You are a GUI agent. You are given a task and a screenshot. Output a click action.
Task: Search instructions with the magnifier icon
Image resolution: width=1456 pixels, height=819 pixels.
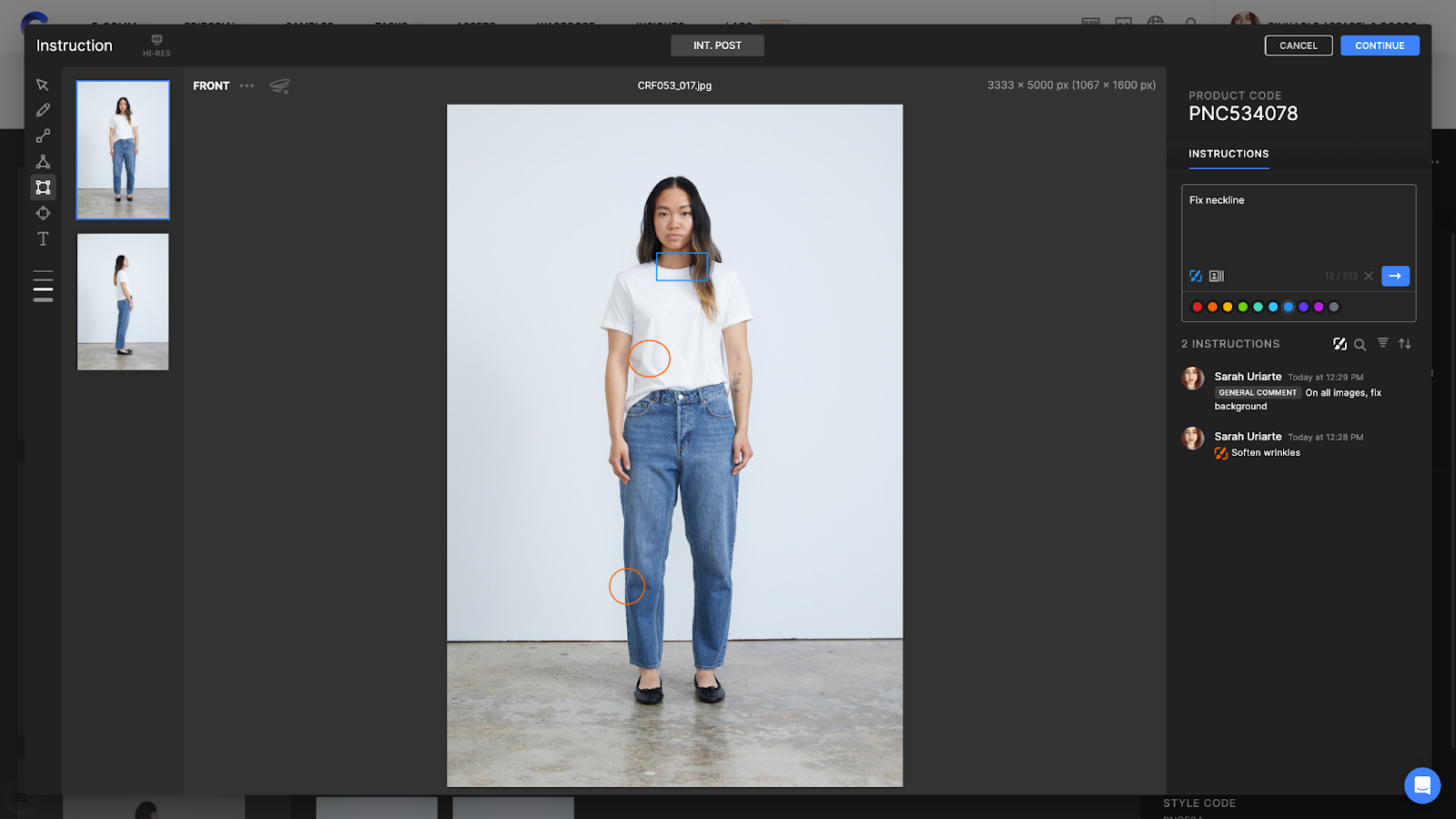pos(1360,344)
